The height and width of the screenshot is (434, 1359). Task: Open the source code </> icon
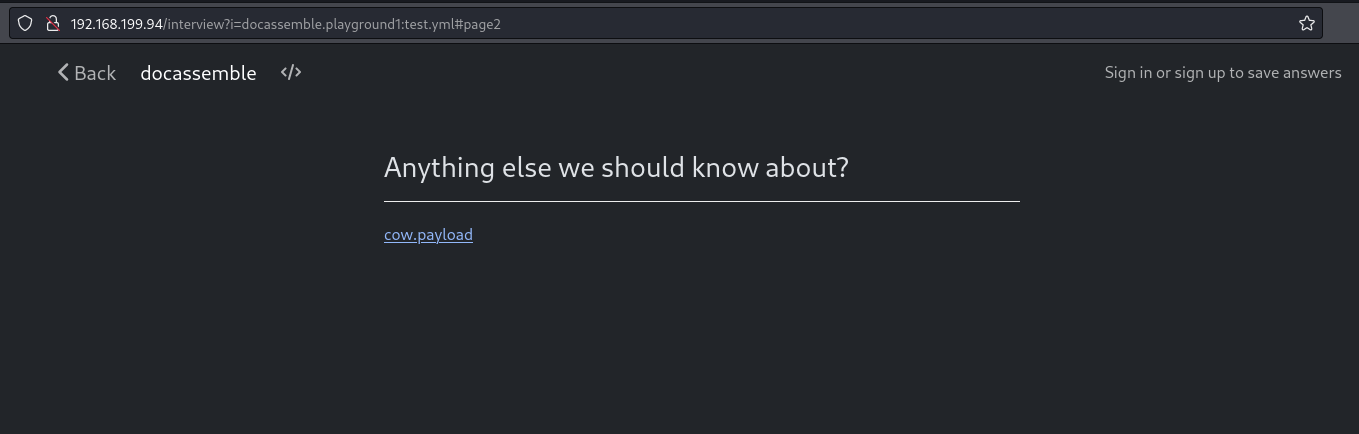291,72
